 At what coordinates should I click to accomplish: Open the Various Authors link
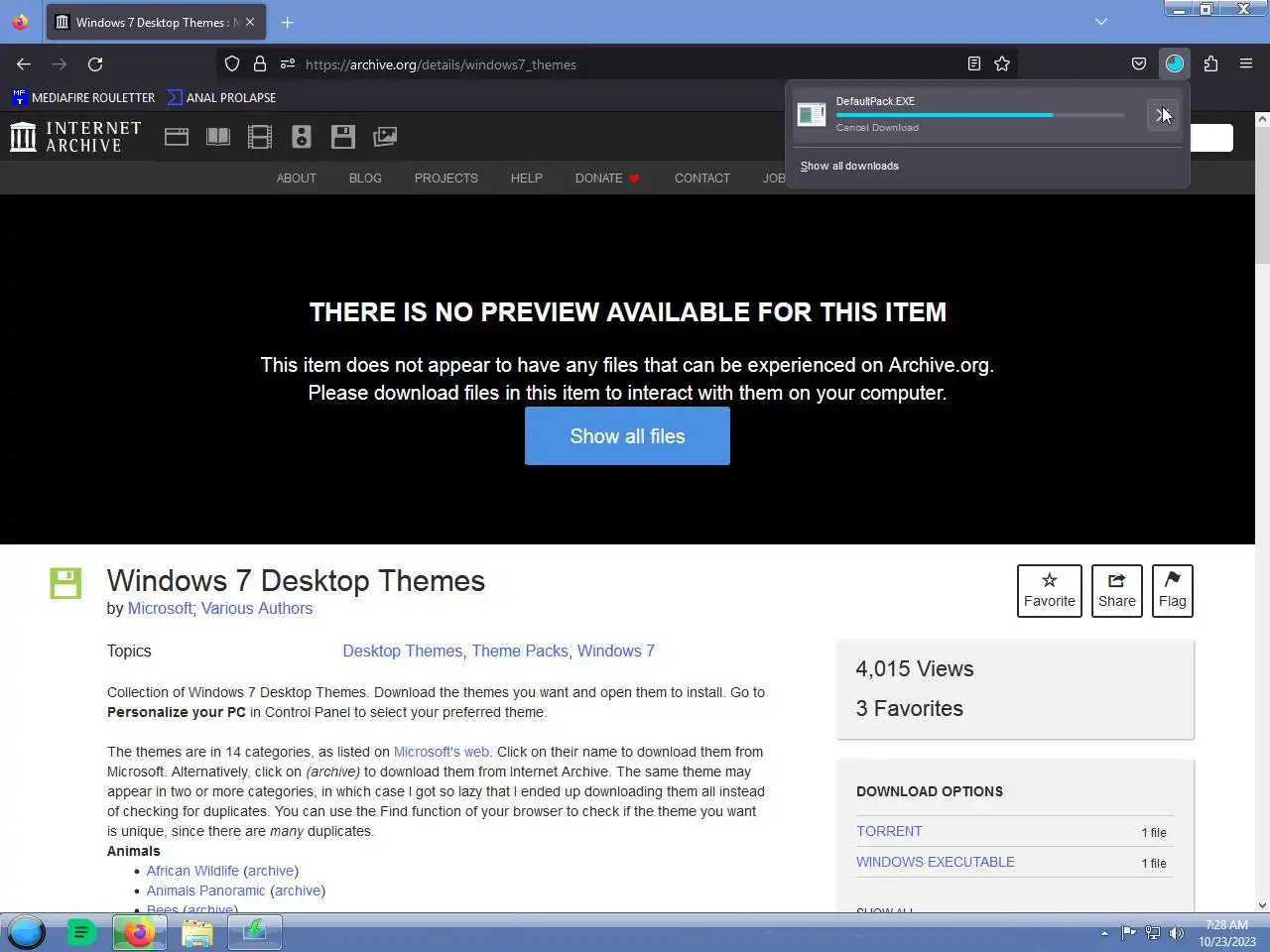(x=257, y=608)
